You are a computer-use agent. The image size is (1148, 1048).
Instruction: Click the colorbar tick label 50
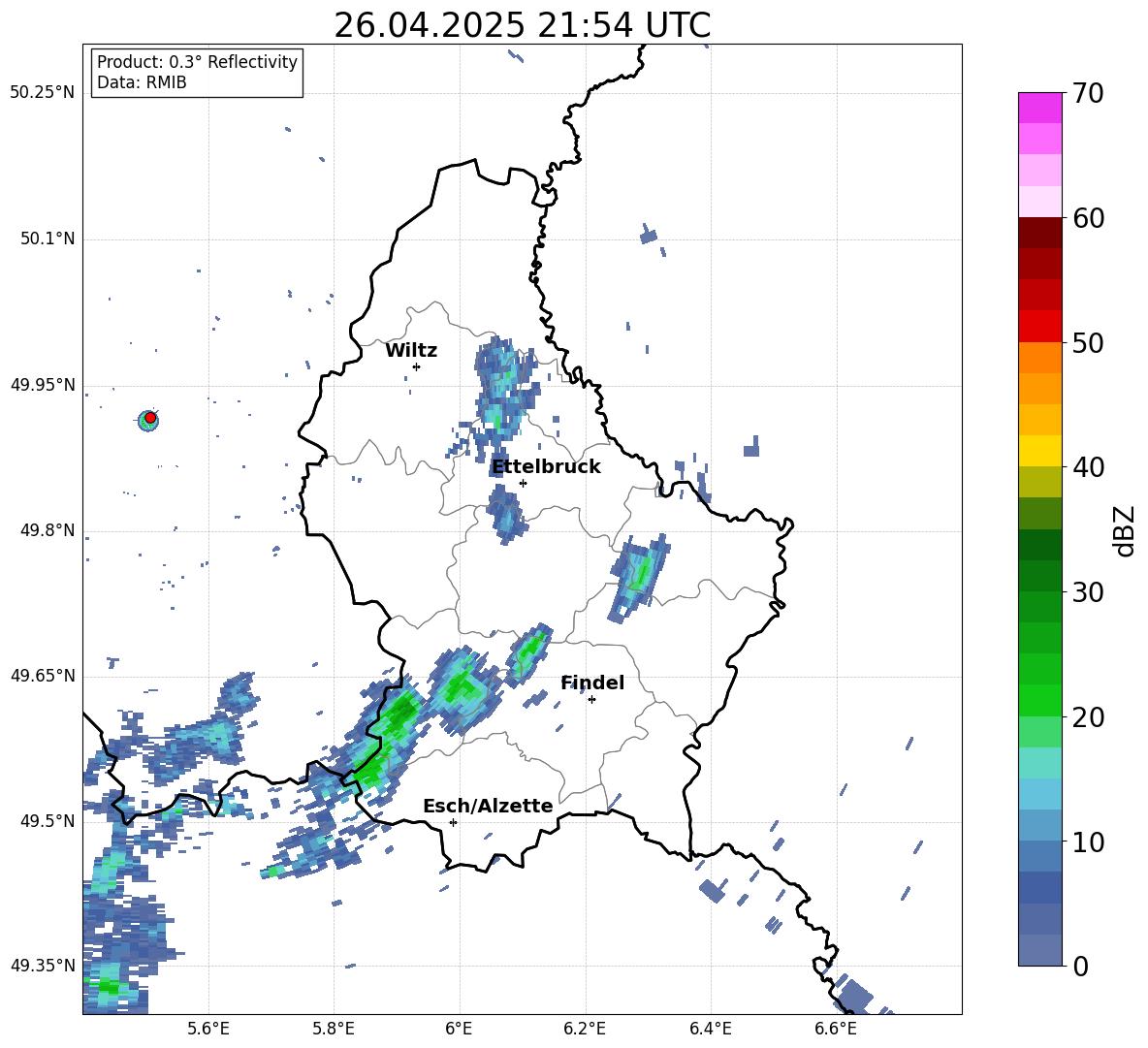point(1087,342)
